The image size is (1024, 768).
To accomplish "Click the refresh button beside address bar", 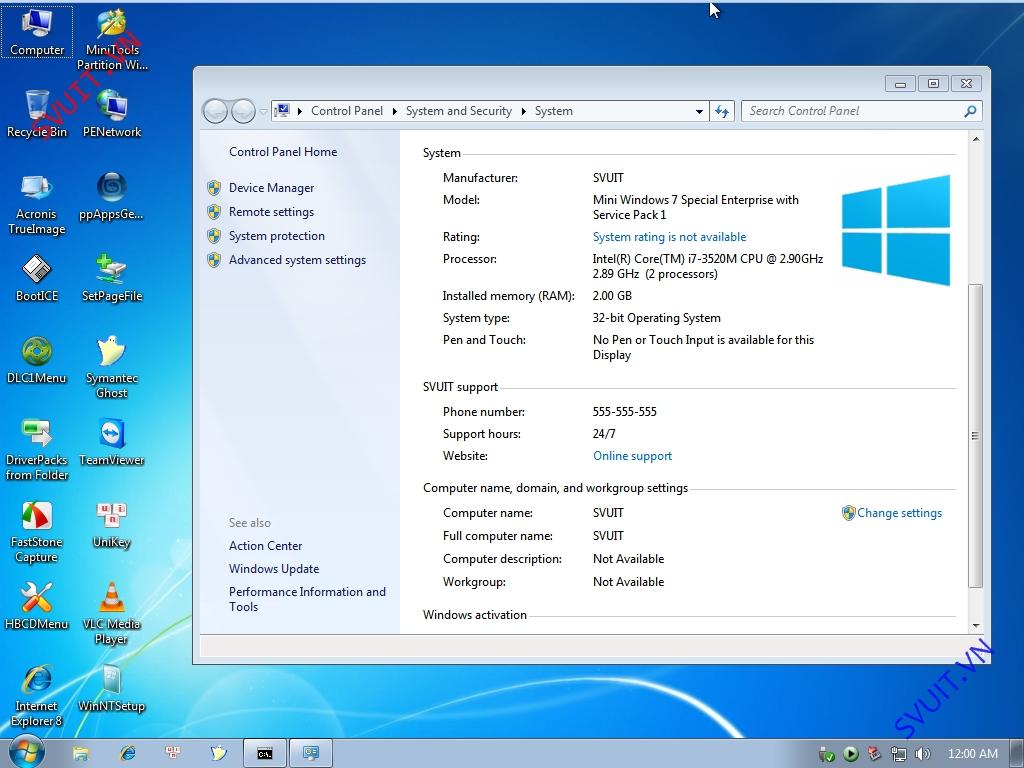I will (x=722, y=111).
